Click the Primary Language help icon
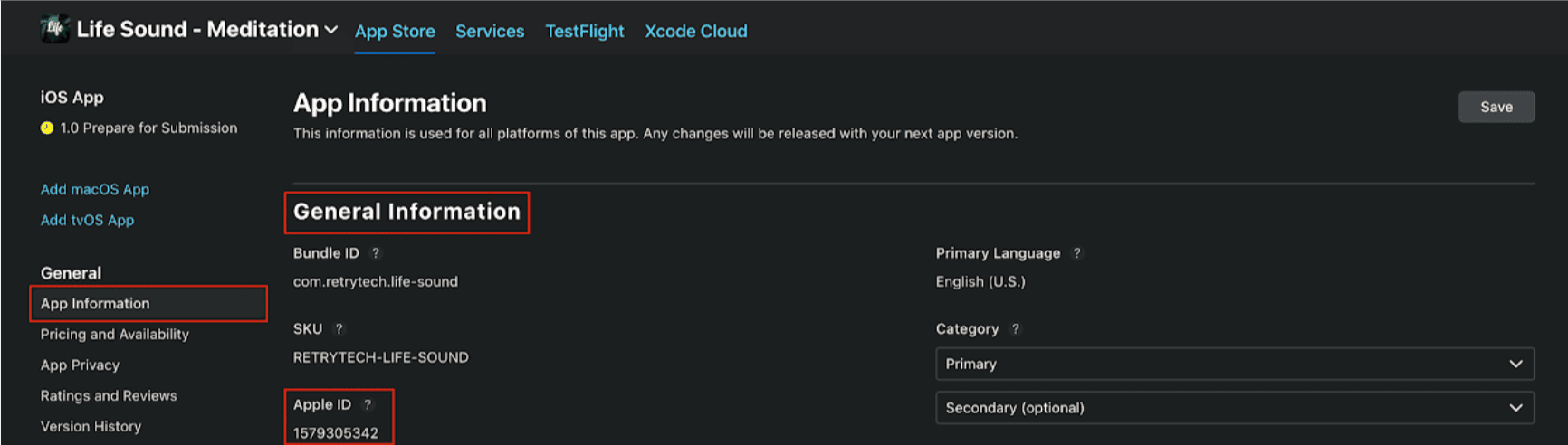This screenshot has height=445, width=1568. [x=1076, y=253]
